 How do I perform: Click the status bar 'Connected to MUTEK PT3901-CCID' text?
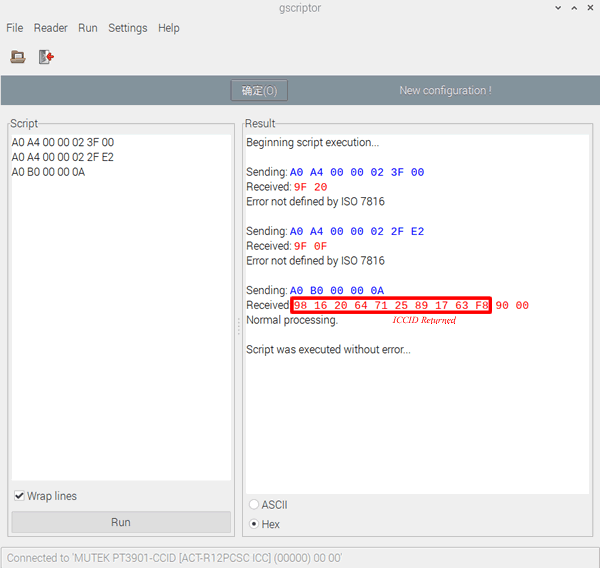coord(174,558)
